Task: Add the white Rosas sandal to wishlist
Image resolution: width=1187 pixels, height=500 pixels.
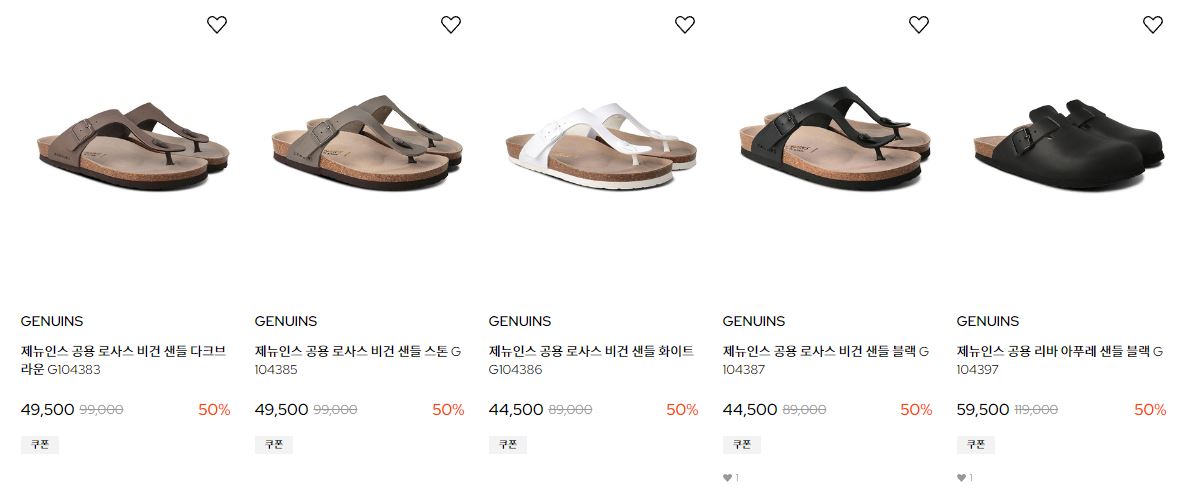Action: point(684,24)
